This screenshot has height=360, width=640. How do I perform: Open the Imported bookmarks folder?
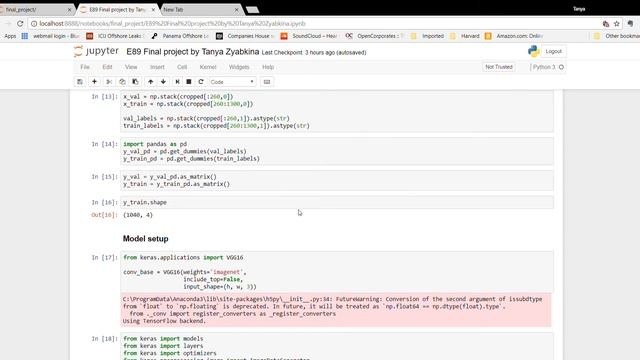tap(427, 36)
